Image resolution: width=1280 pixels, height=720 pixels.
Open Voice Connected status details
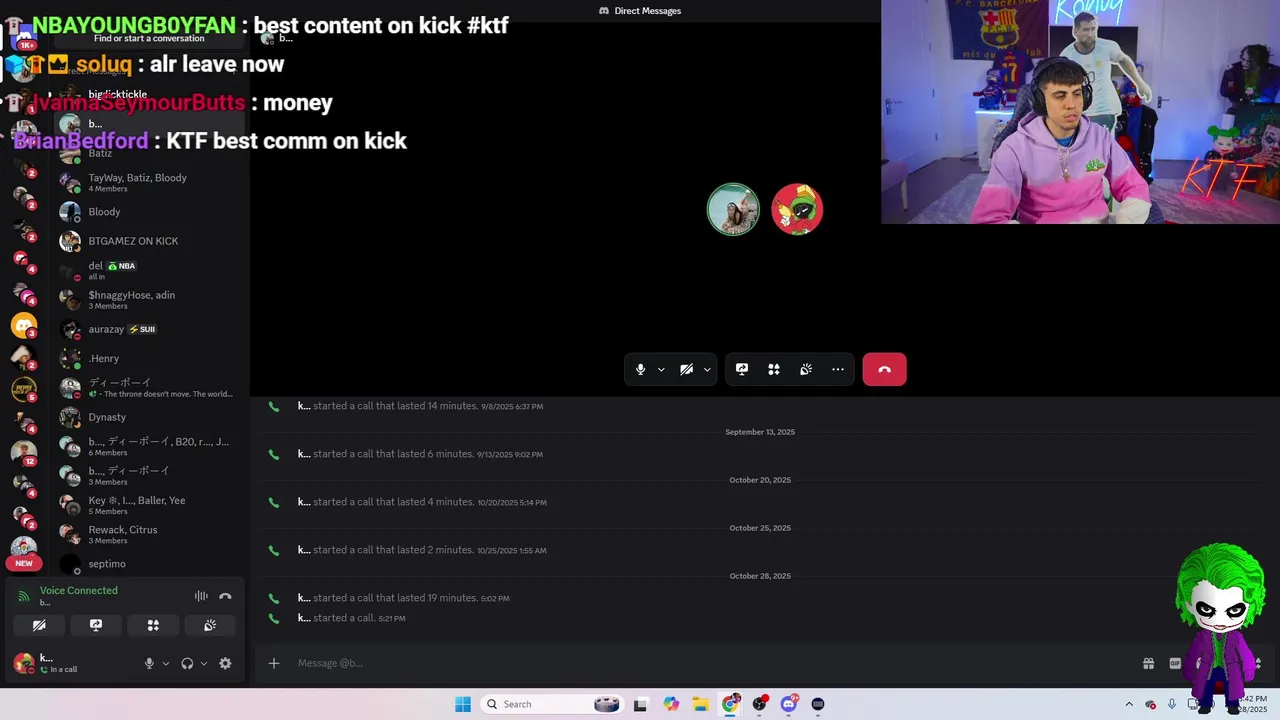(79, 590)
